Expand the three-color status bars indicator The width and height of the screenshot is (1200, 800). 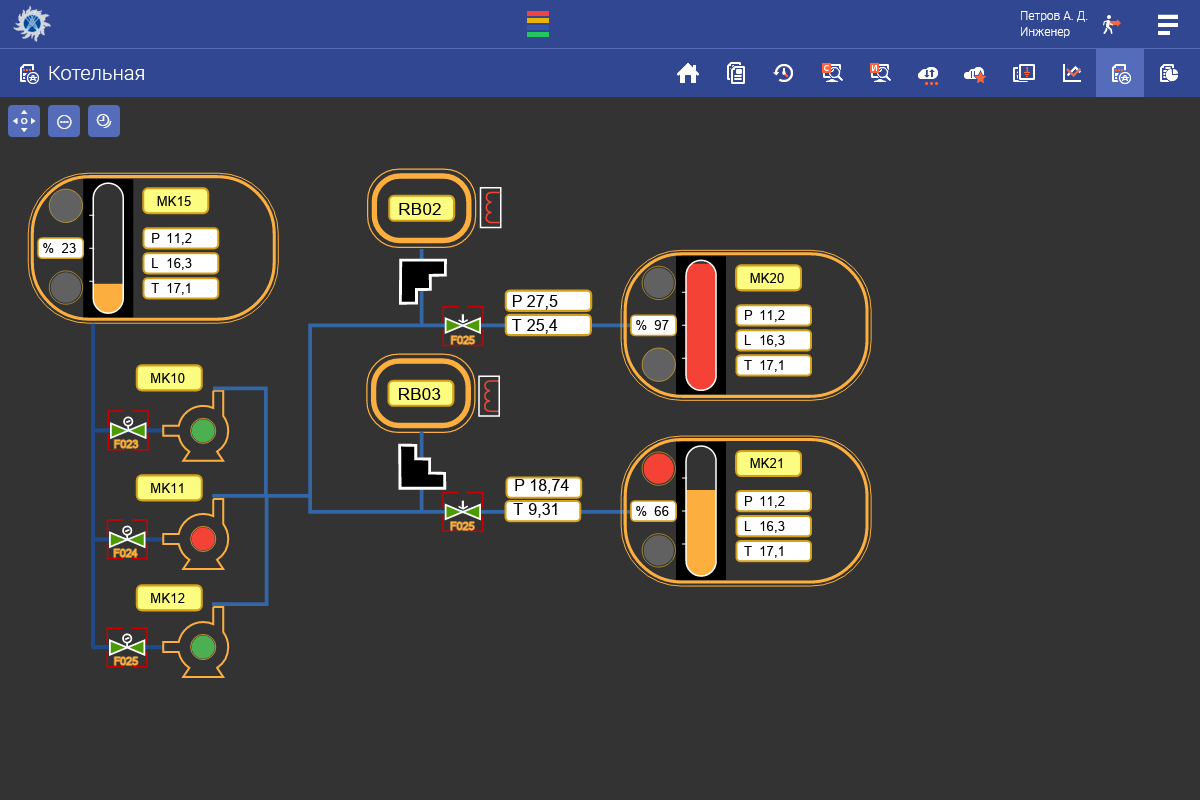(x=538, y=24)
